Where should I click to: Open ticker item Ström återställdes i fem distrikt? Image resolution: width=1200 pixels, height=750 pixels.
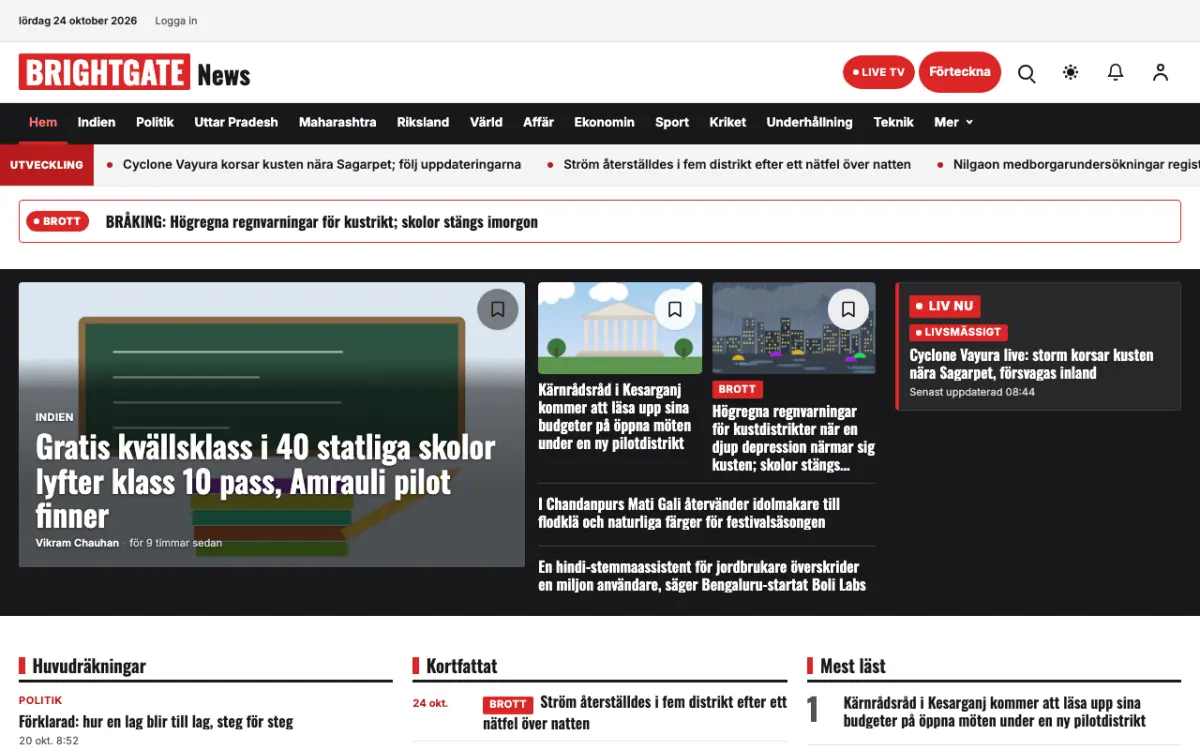point(737,165)
